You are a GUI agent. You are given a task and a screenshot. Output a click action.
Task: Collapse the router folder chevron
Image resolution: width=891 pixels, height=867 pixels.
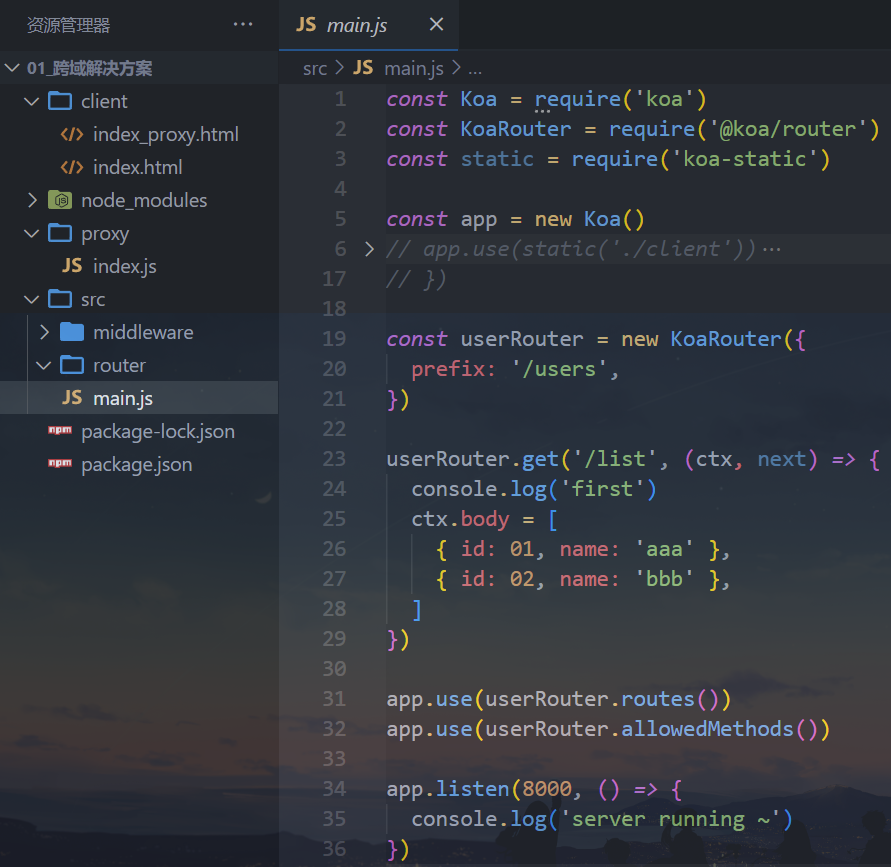click(x=44, y=365)
